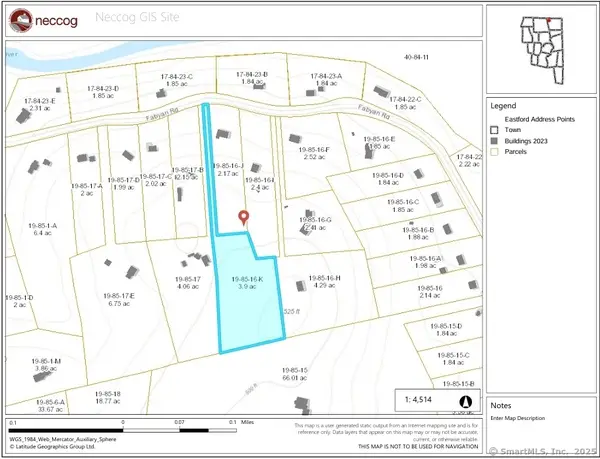The height and width of the screenshot is (459, 600).
Task: Click the red location pin marker
Action: click(242, 218)
